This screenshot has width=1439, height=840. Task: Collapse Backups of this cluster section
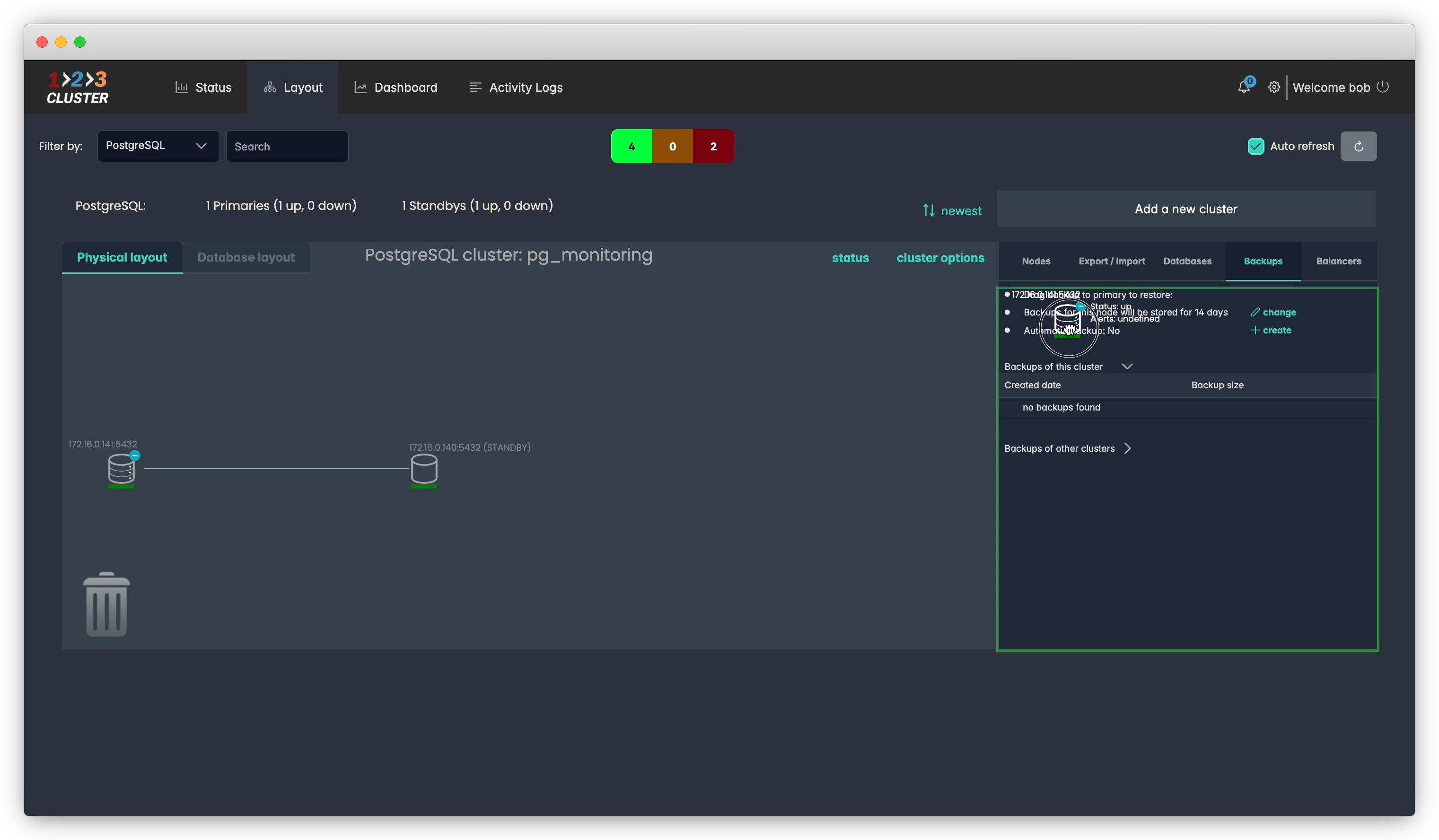[x=1127, y=367]
